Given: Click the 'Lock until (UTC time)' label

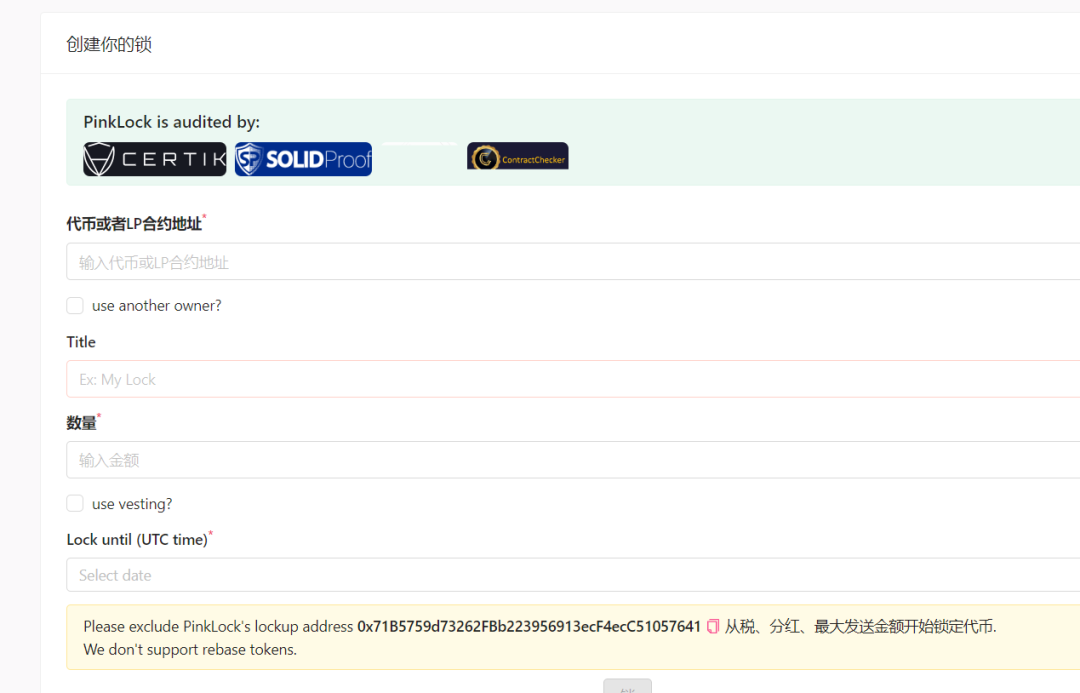Looking at the screenshot, I should (x=137, y=540).
